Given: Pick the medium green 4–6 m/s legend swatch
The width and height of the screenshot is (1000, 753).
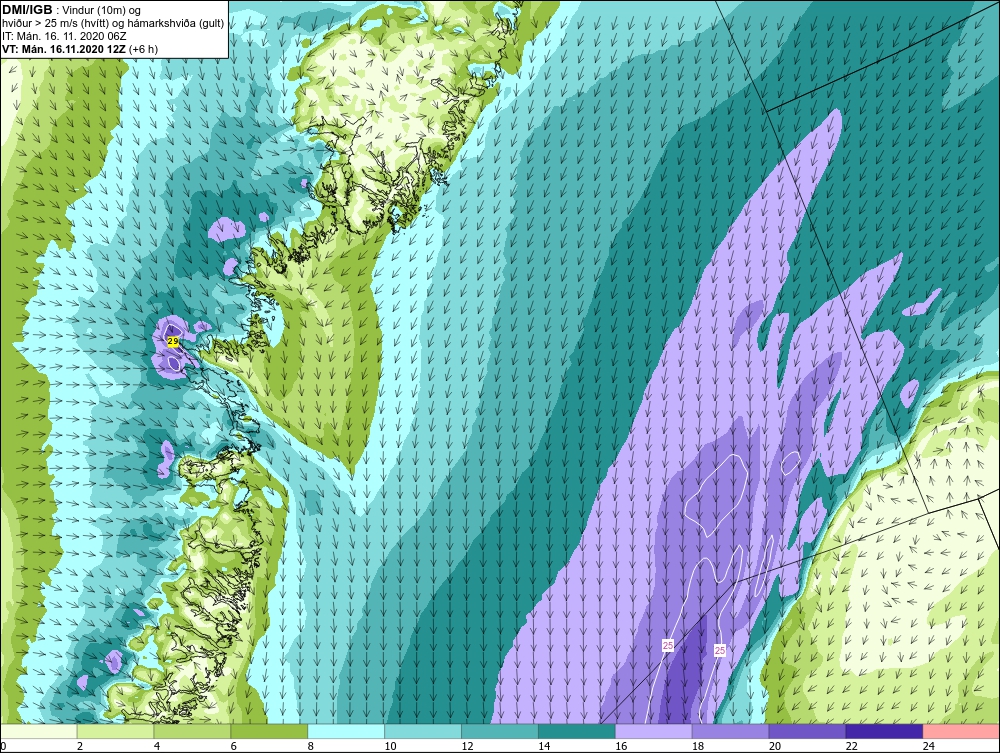Looking at the screenshot, I should coord(192,731).
